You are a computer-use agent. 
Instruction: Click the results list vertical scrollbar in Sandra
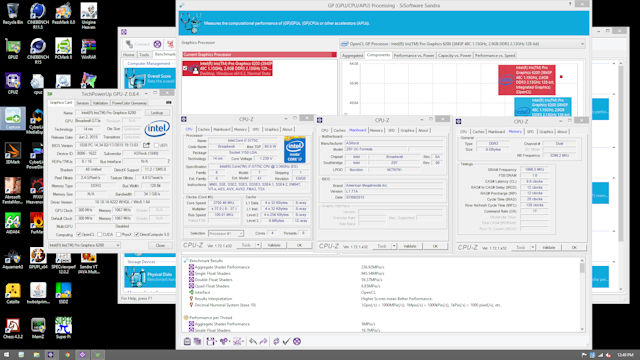coord(582,295)
